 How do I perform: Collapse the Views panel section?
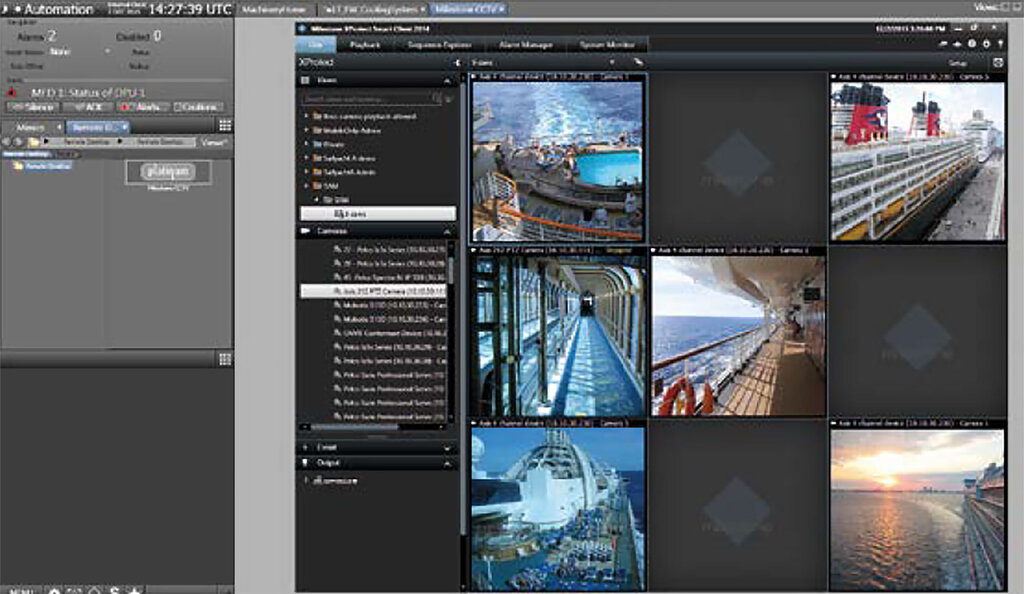pos(447,80)
